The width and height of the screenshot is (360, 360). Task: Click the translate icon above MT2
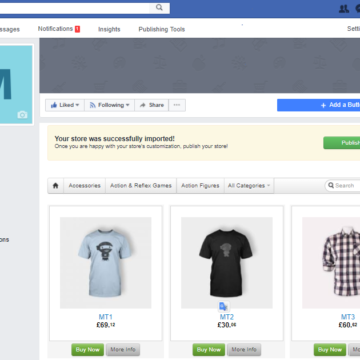(223, 306)
